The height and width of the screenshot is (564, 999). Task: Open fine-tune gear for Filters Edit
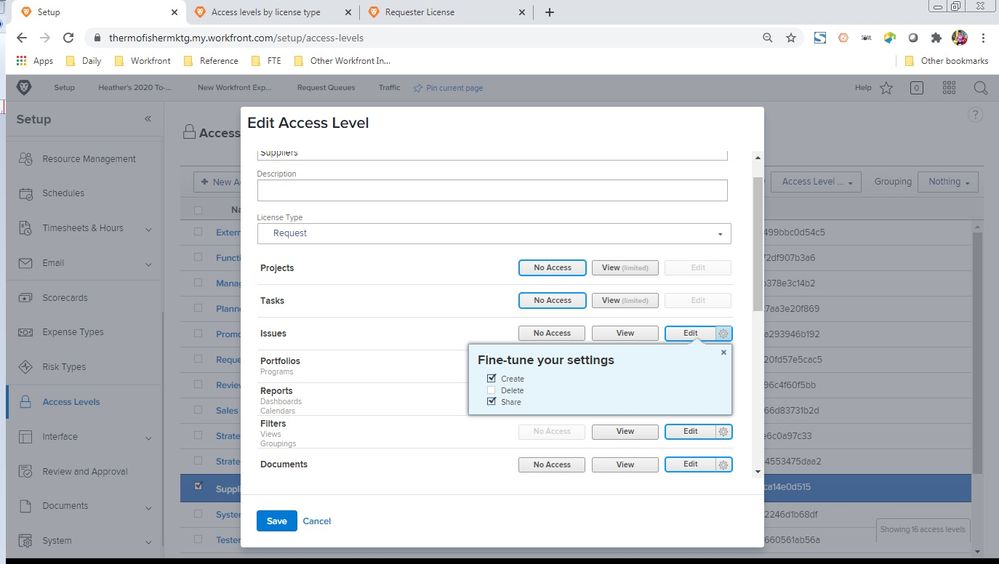[x=724, y=432]
